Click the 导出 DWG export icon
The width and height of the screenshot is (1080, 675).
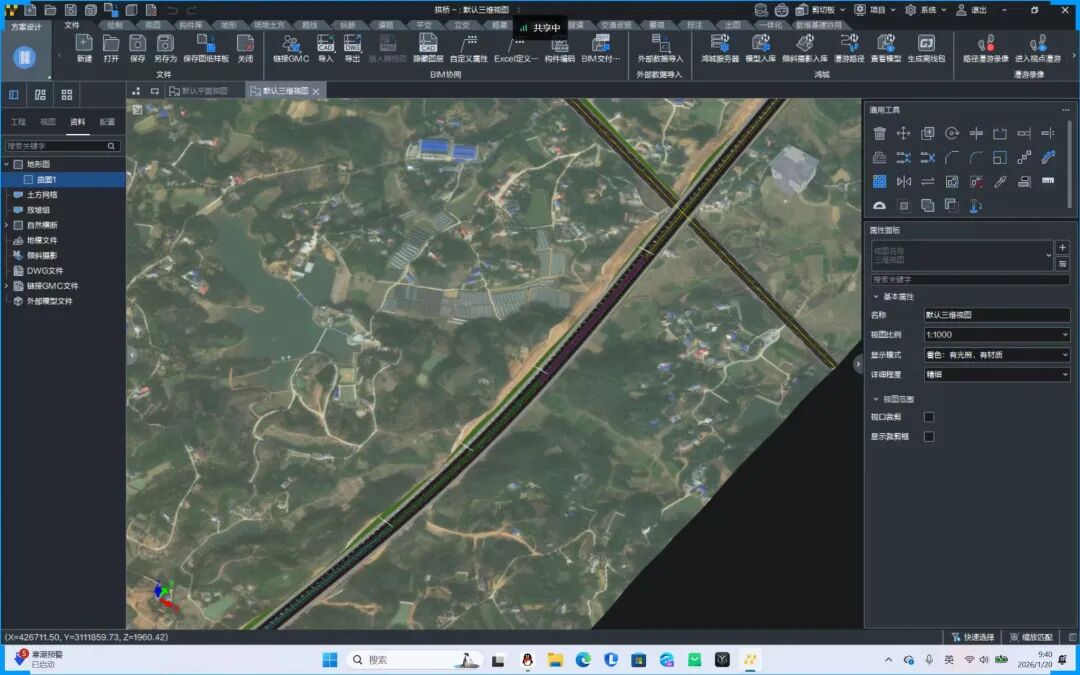click(353, 43)
